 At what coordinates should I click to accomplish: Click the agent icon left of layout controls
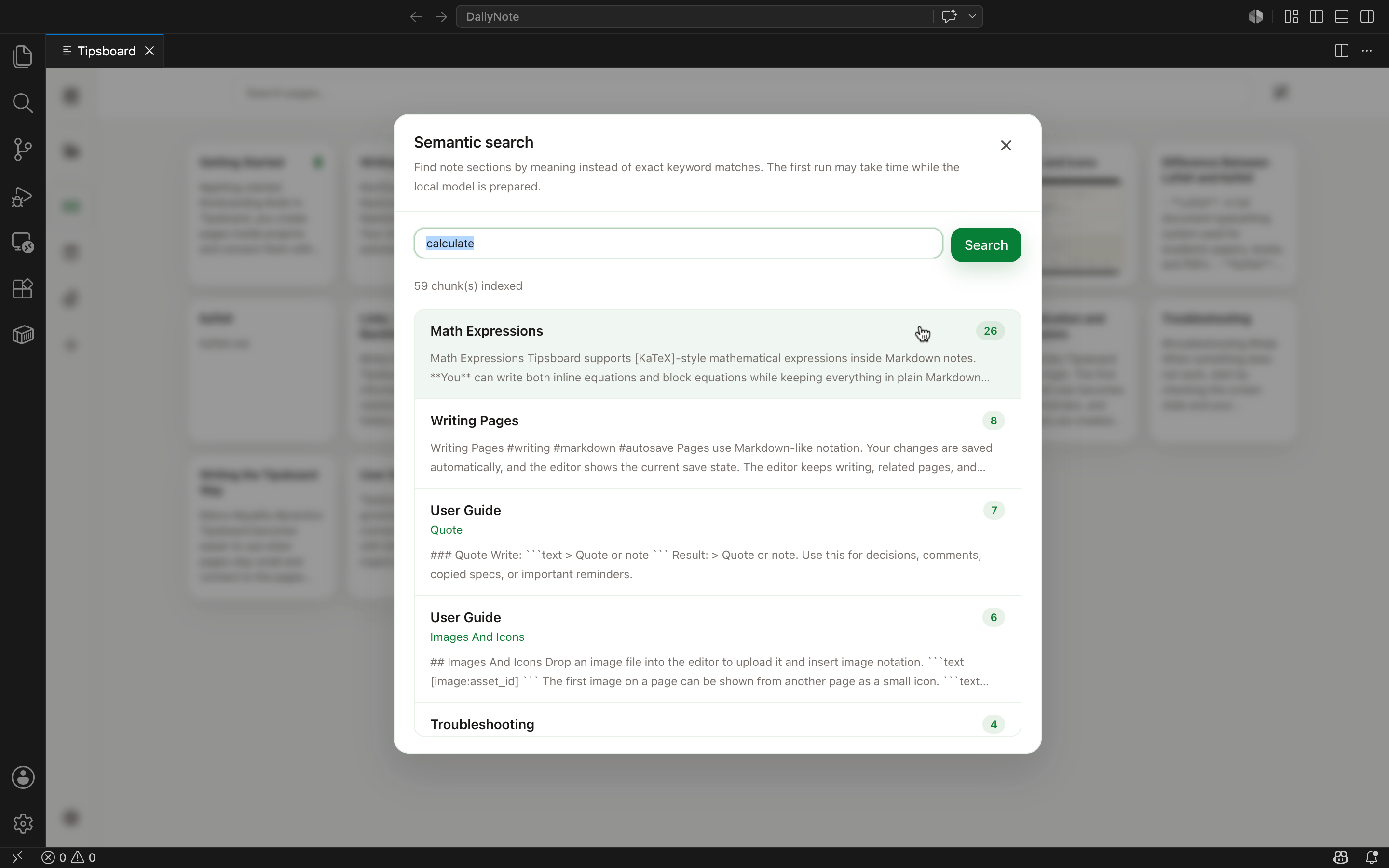[1256, 17]
